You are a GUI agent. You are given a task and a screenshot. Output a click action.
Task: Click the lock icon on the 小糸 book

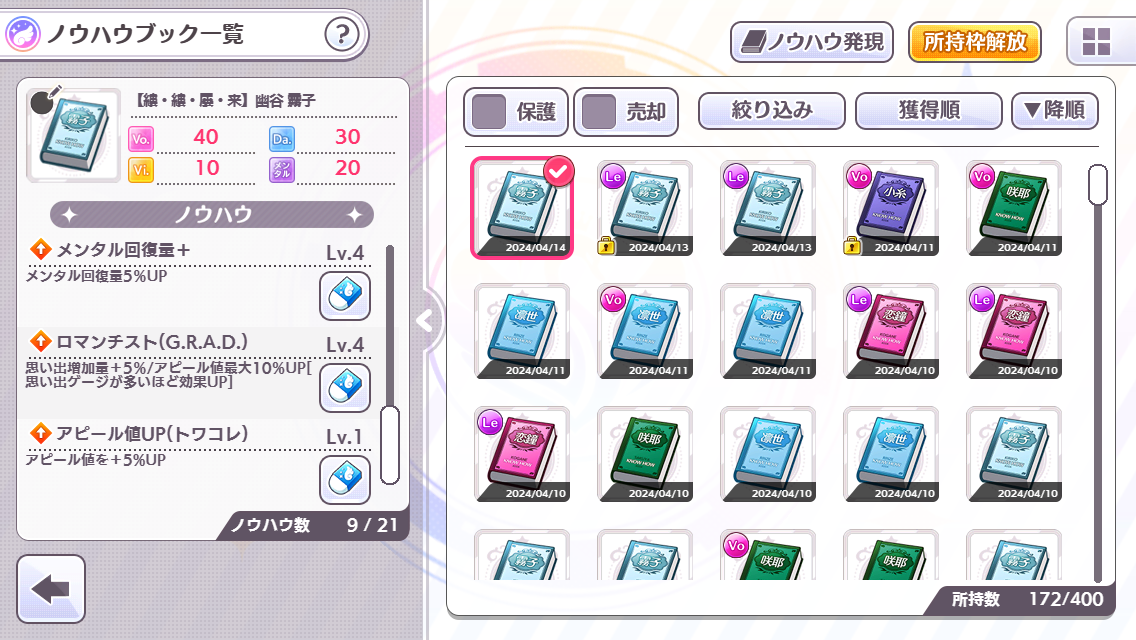pos(853,245)
